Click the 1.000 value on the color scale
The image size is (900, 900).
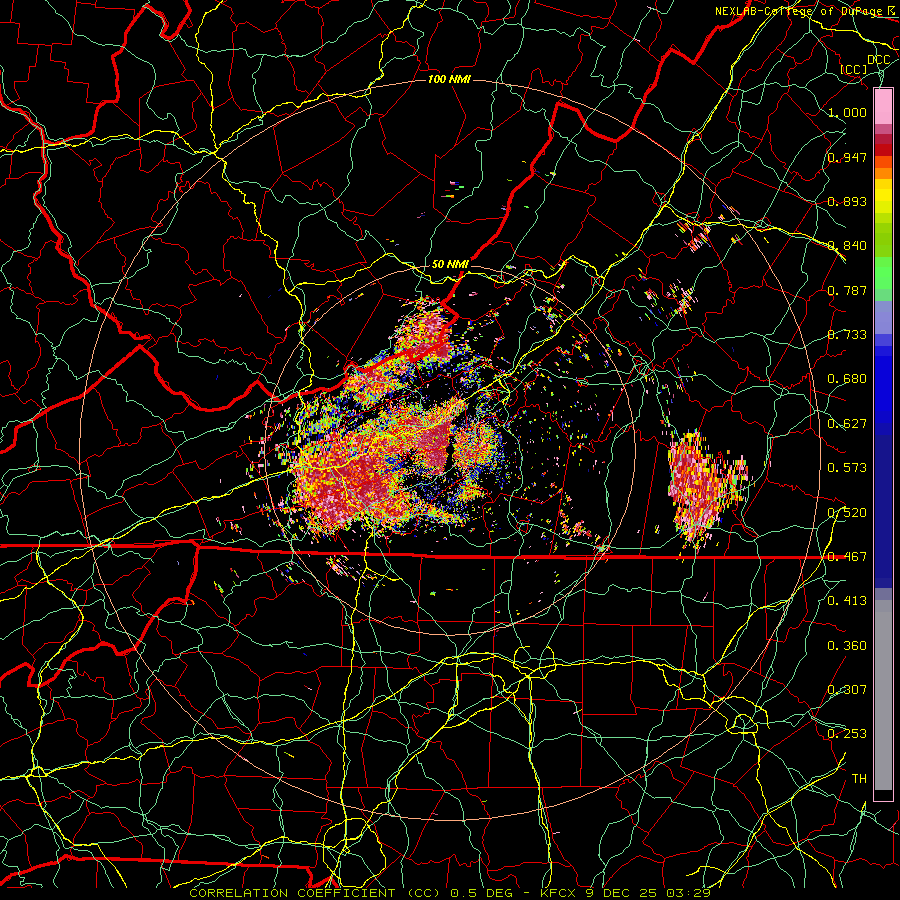coord(847,112)
